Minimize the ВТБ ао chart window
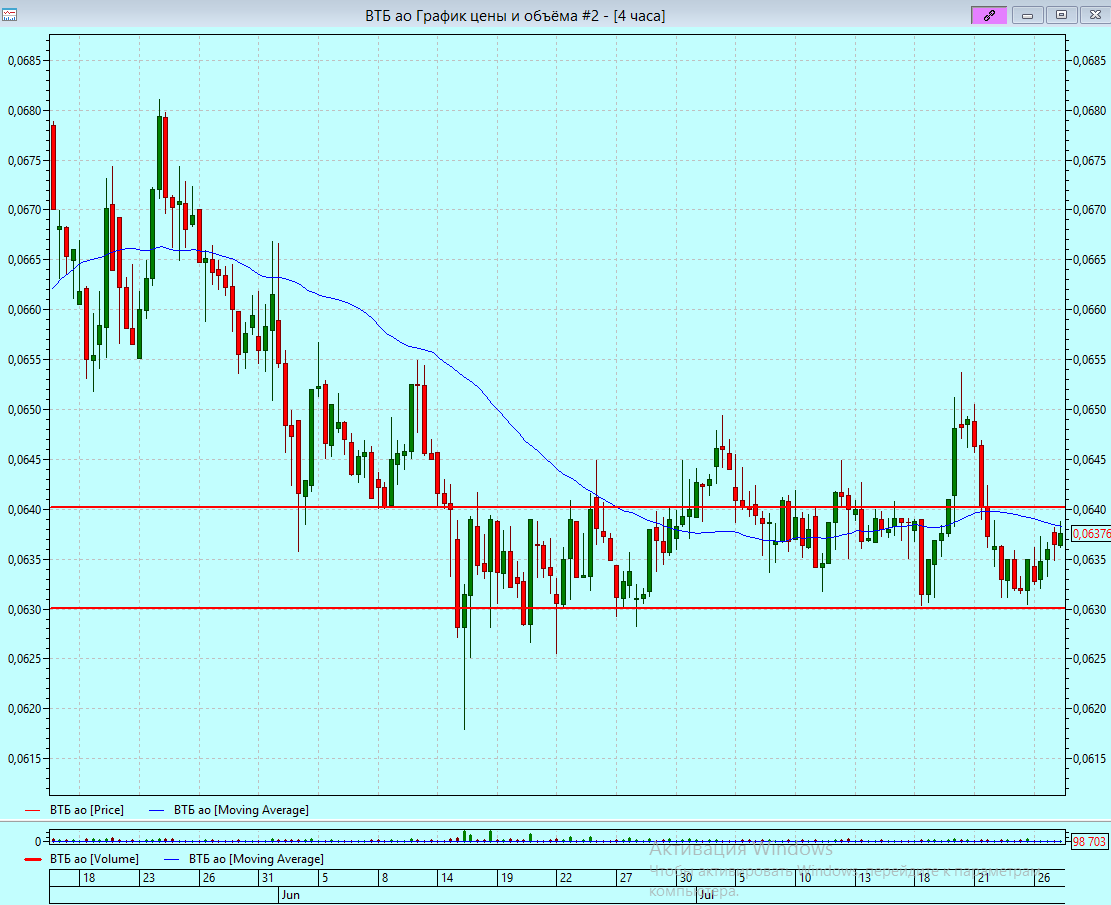 coord(1027,15)
